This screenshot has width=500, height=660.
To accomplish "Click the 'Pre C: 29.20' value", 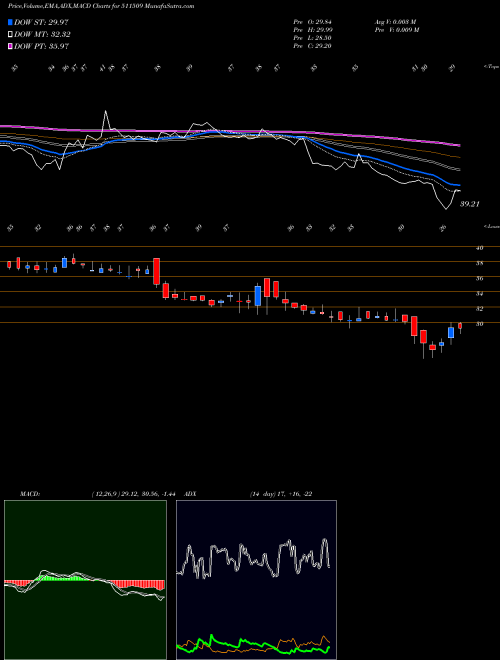I will click(x=313, y=46).
